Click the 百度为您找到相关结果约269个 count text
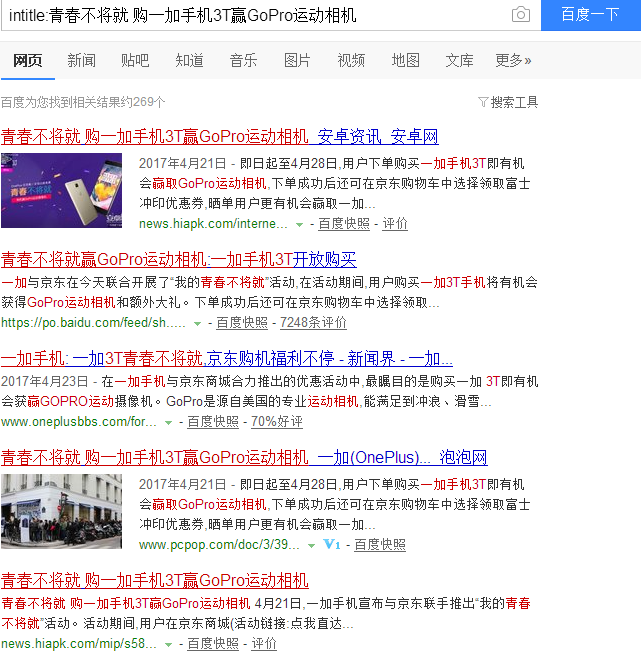The width and height of the screenshot is (641, 663). (83, 102)
